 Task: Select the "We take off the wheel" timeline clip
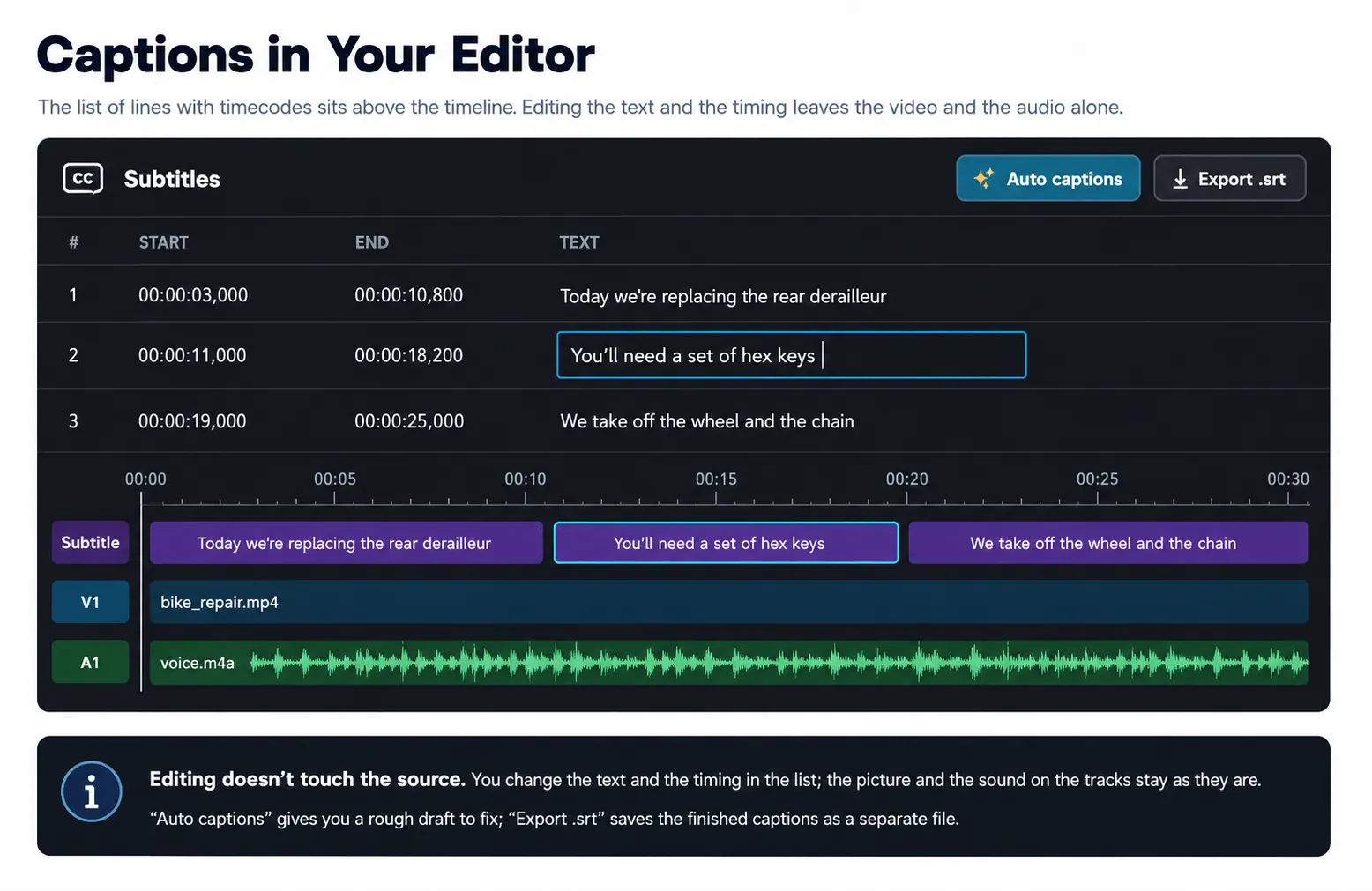[x=1107, y=543]
